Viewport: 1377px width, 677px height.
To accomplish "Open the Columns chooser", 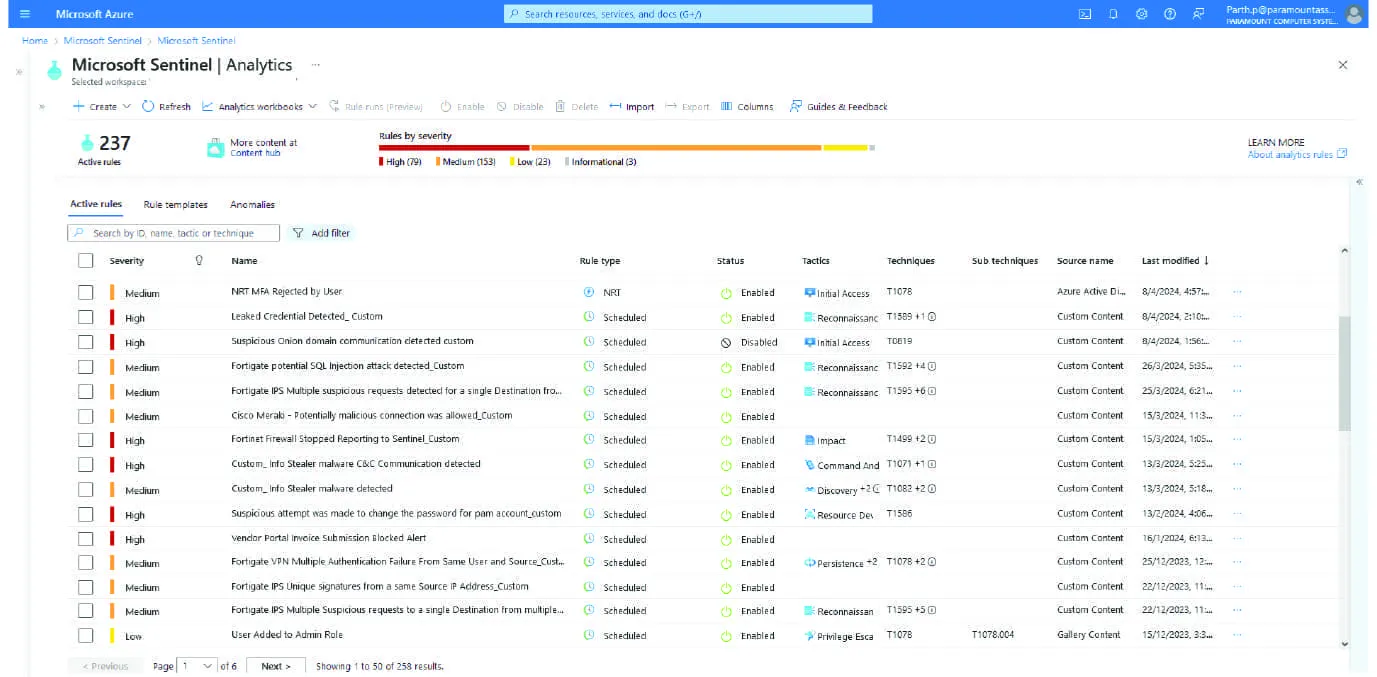I will (x=746, y=106).
